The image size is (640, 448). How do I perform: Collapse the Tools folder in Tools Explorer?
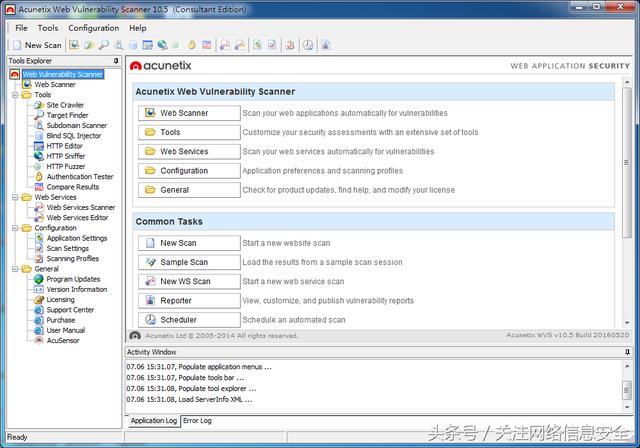[x=15, y=95]
